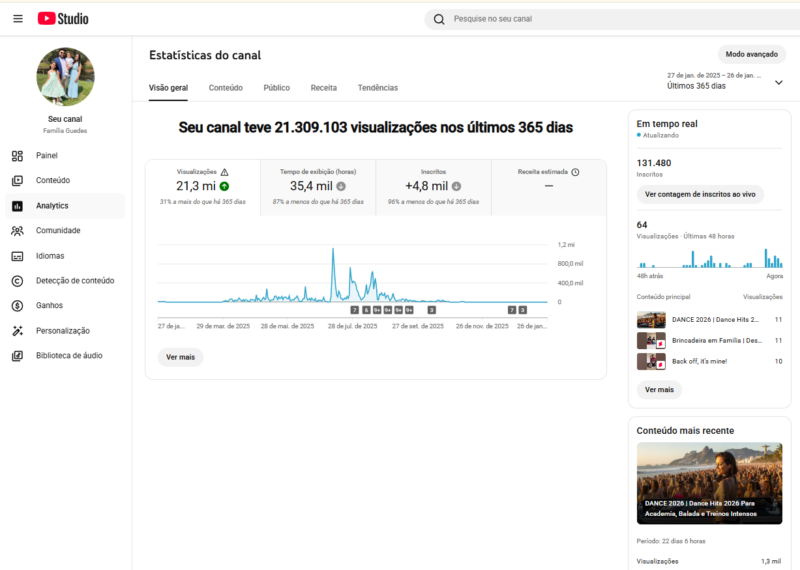Switch to the Visão geral tab
The width and height of the screenshot is (800, 570).
coord(168,88)
